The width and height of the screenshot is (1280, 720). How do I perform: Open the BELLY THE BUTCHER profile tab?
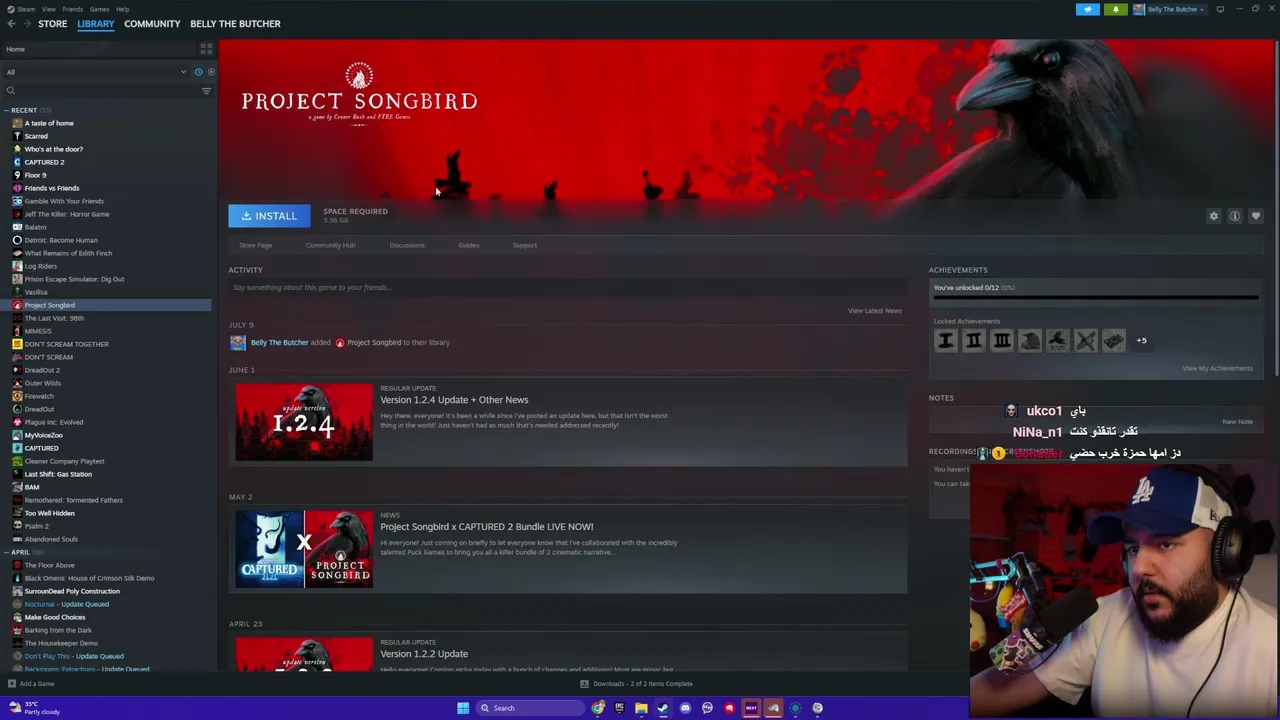pos(235,24)
